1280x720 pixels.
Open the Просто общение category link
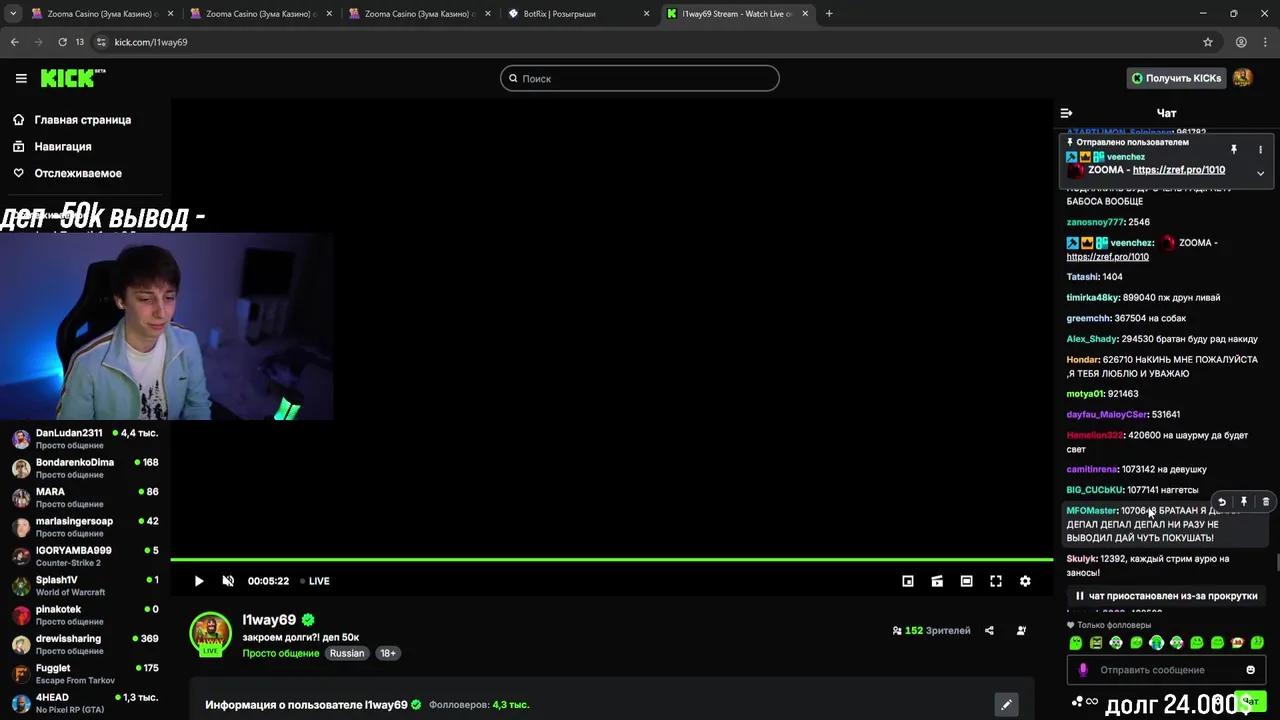281,653
